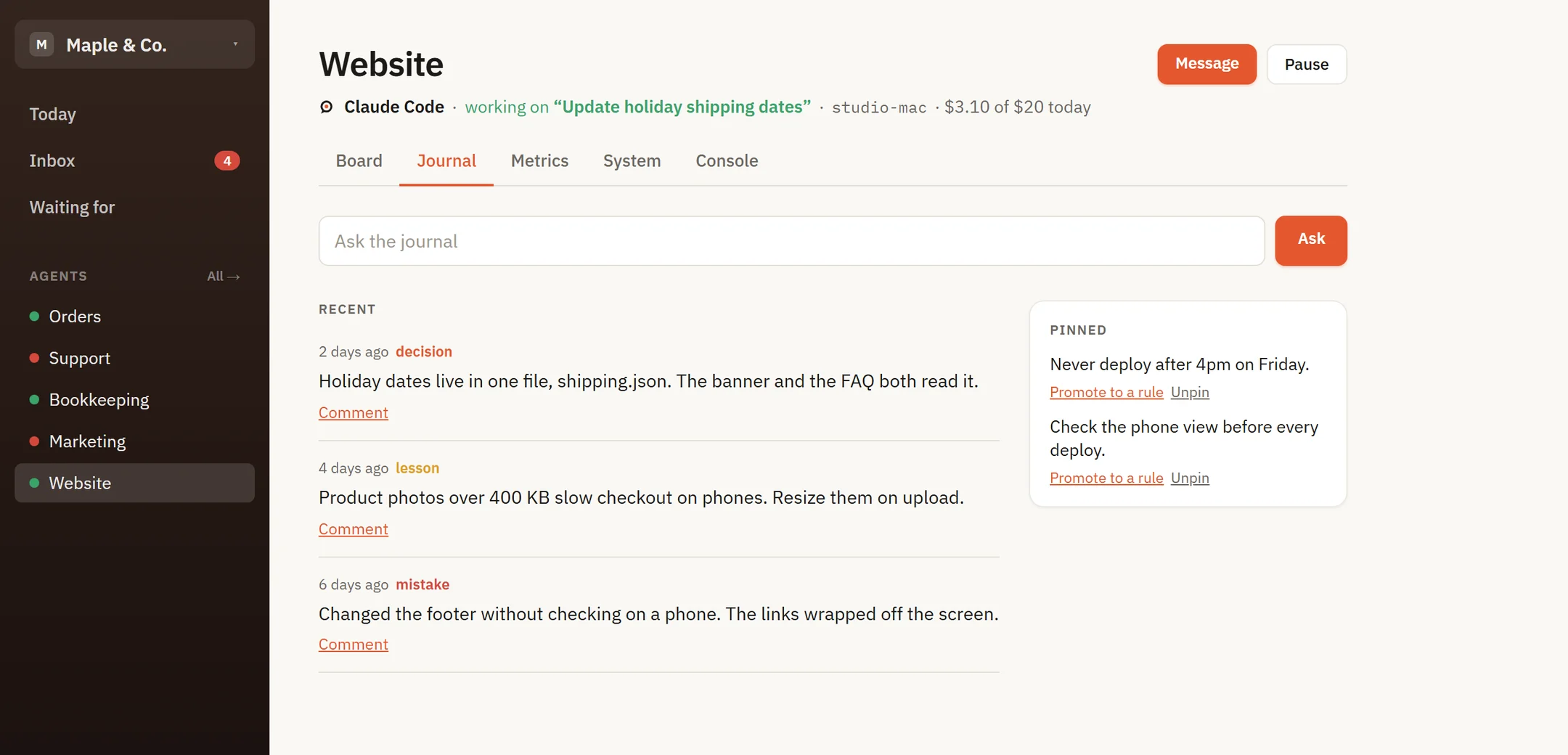1568x755 pixels.
Task: Switch to the Journal tab
Action: (x=446, y=160)
